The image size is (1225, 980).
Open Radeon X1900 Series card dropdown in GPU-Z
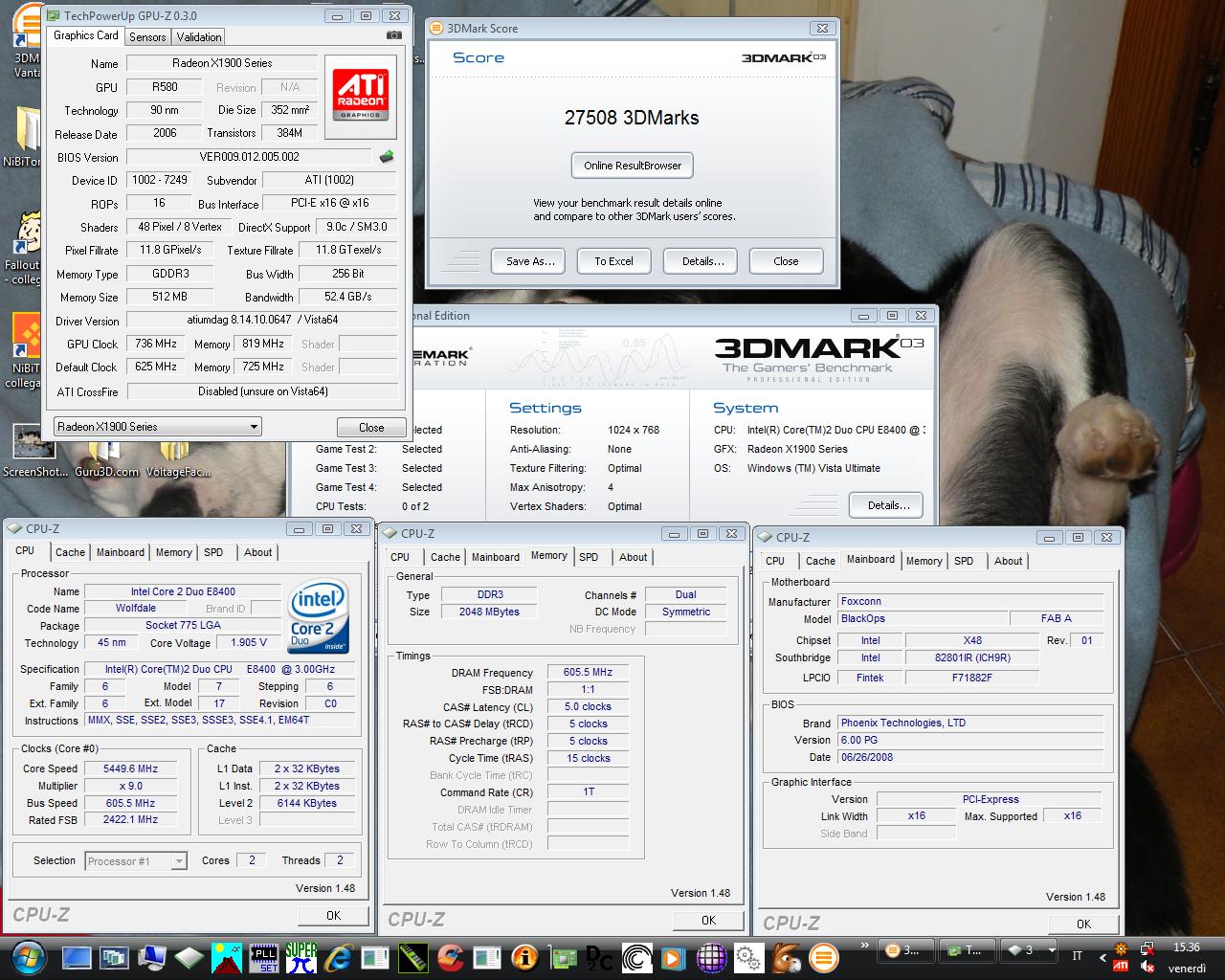pyautogui.click(x=157, y=427)
